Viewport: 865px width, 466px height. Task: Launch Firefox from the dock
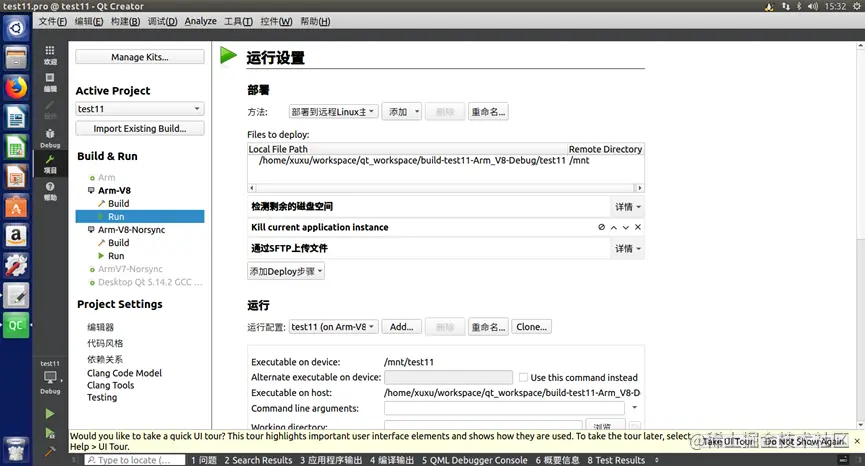[15, 87]
